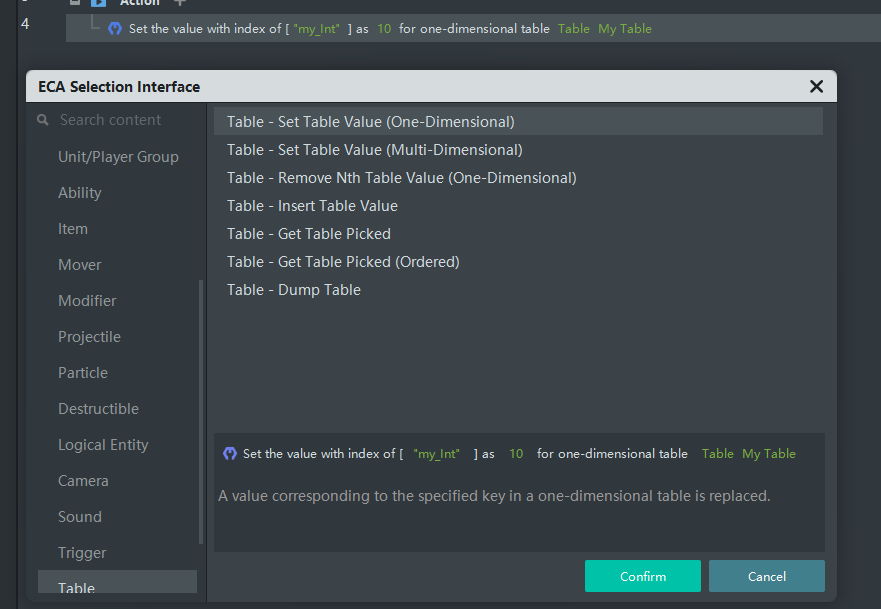Click the Confirm button

tap(643, 576)
